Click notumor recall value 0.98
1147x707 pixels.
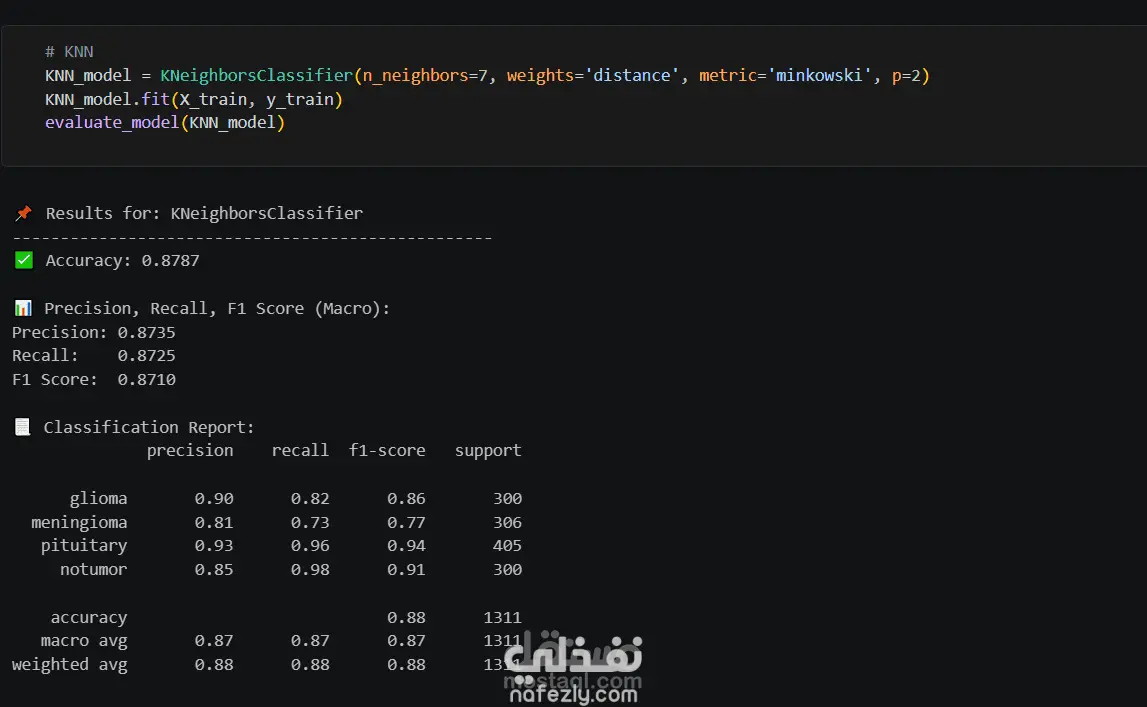pyautogui.click(x=310, y=570)
